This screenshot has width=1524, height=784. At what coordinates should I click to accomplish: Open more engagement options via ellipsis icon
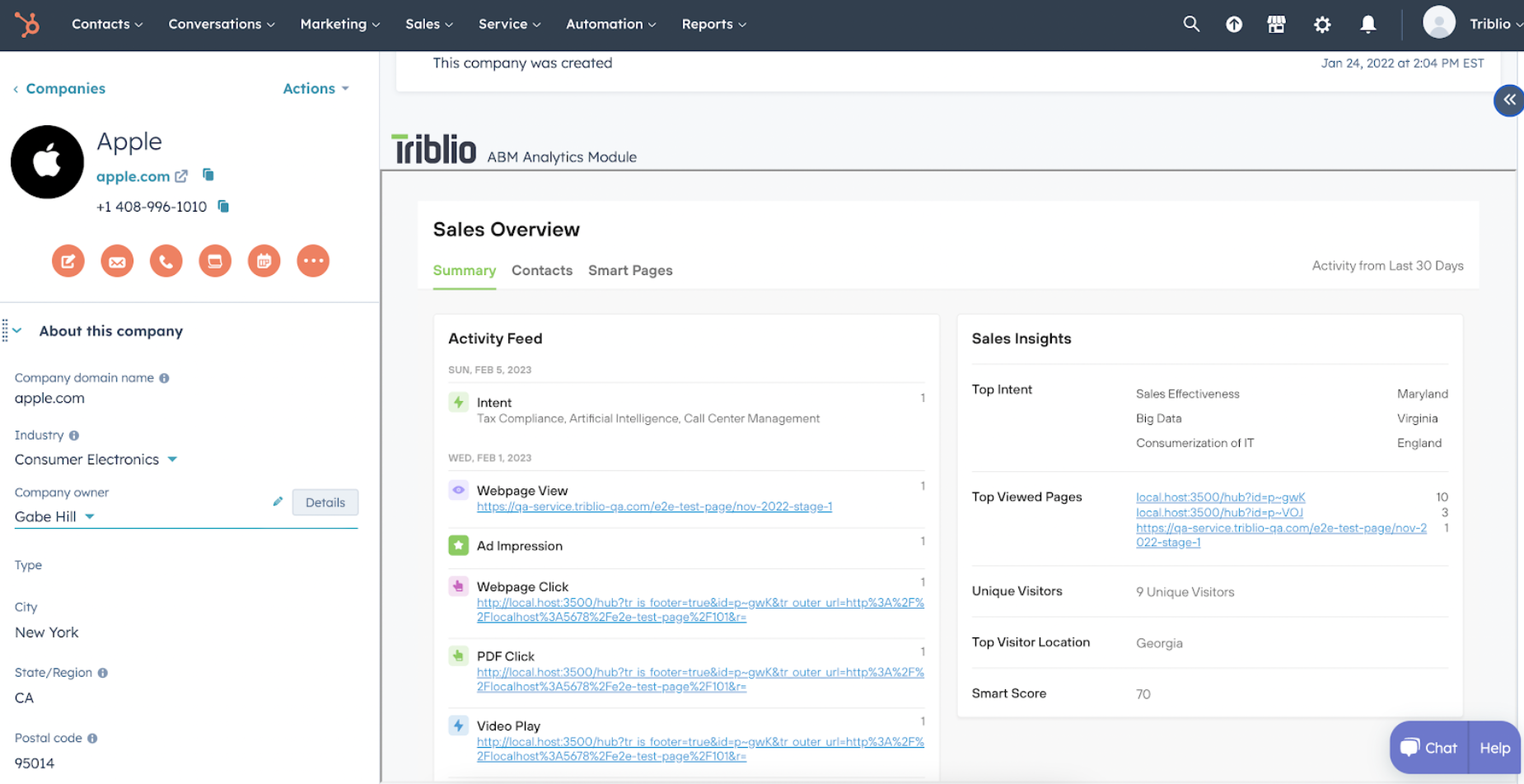[x=313, y=261]
